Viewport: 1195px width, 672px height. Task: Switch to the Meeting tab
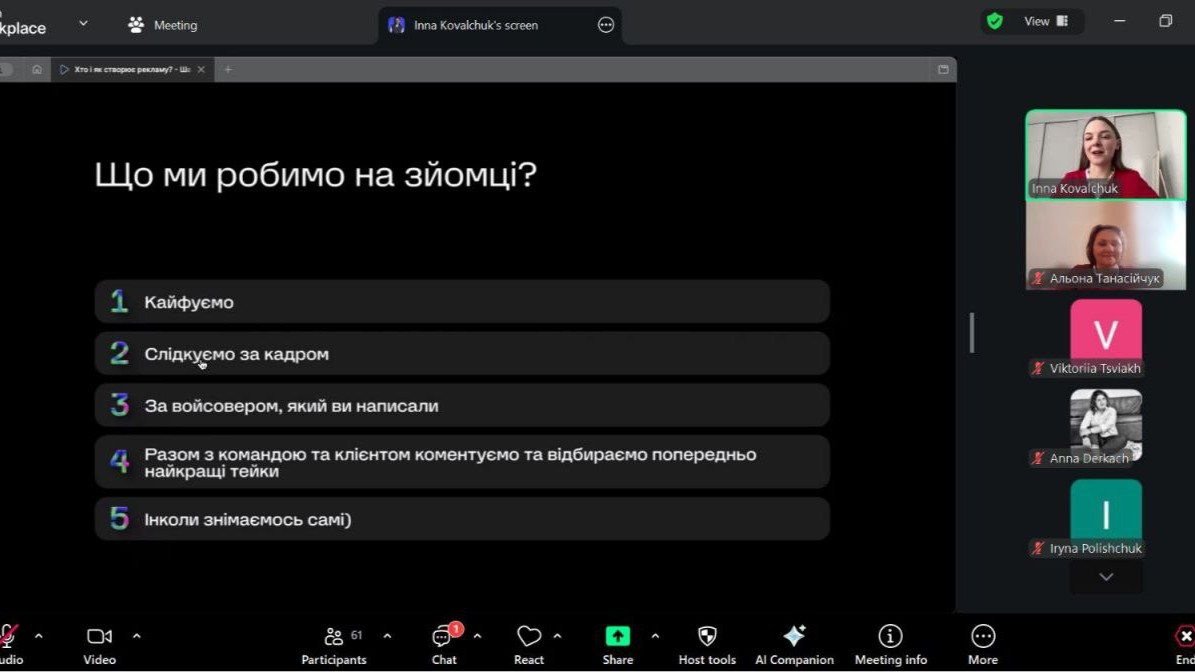(x=163, y=25)
